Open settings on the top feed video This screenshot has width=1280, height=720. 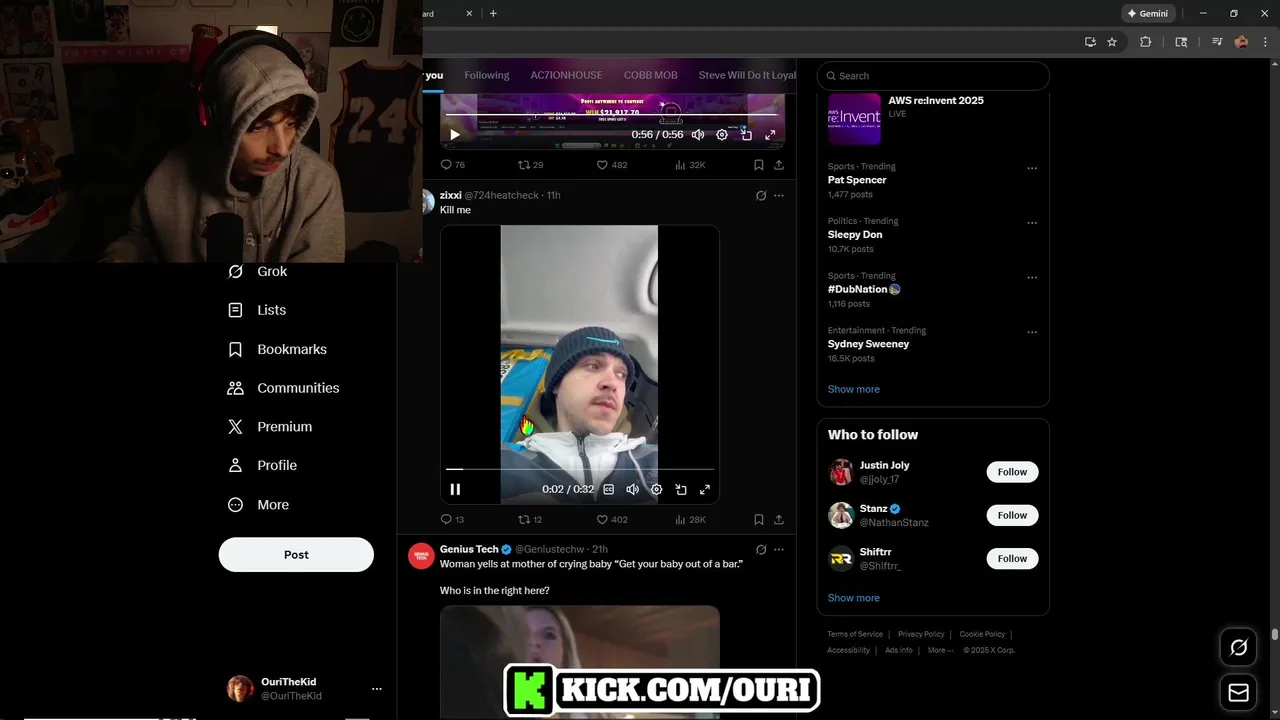pyautogui.click(x=722, y=135)
